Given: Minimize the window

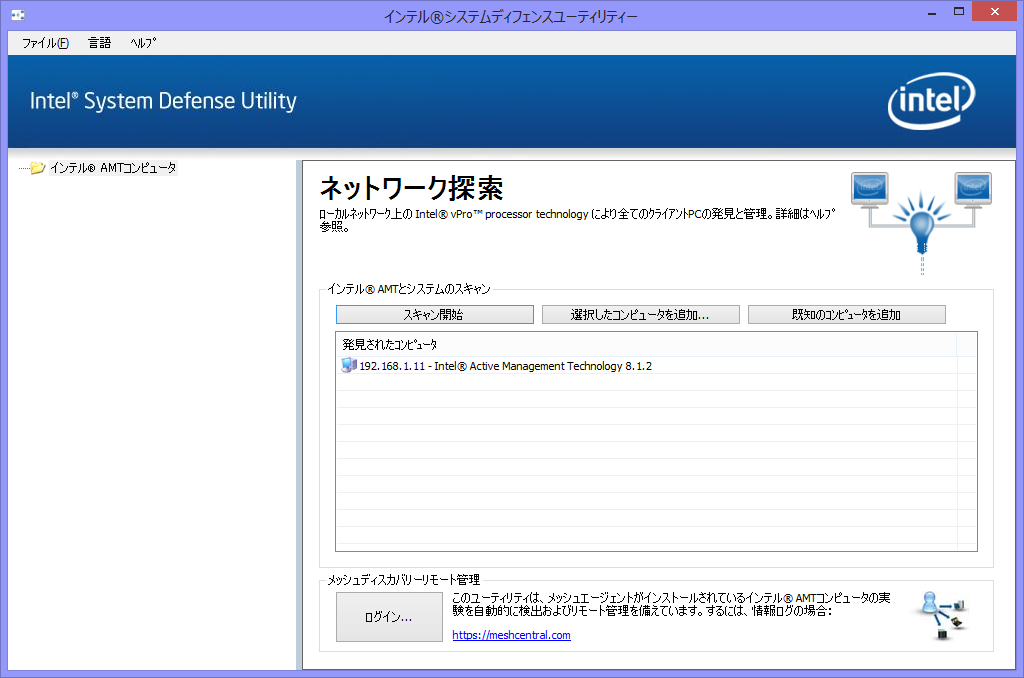Looking at the screenshot, I should tap(932, 12).
